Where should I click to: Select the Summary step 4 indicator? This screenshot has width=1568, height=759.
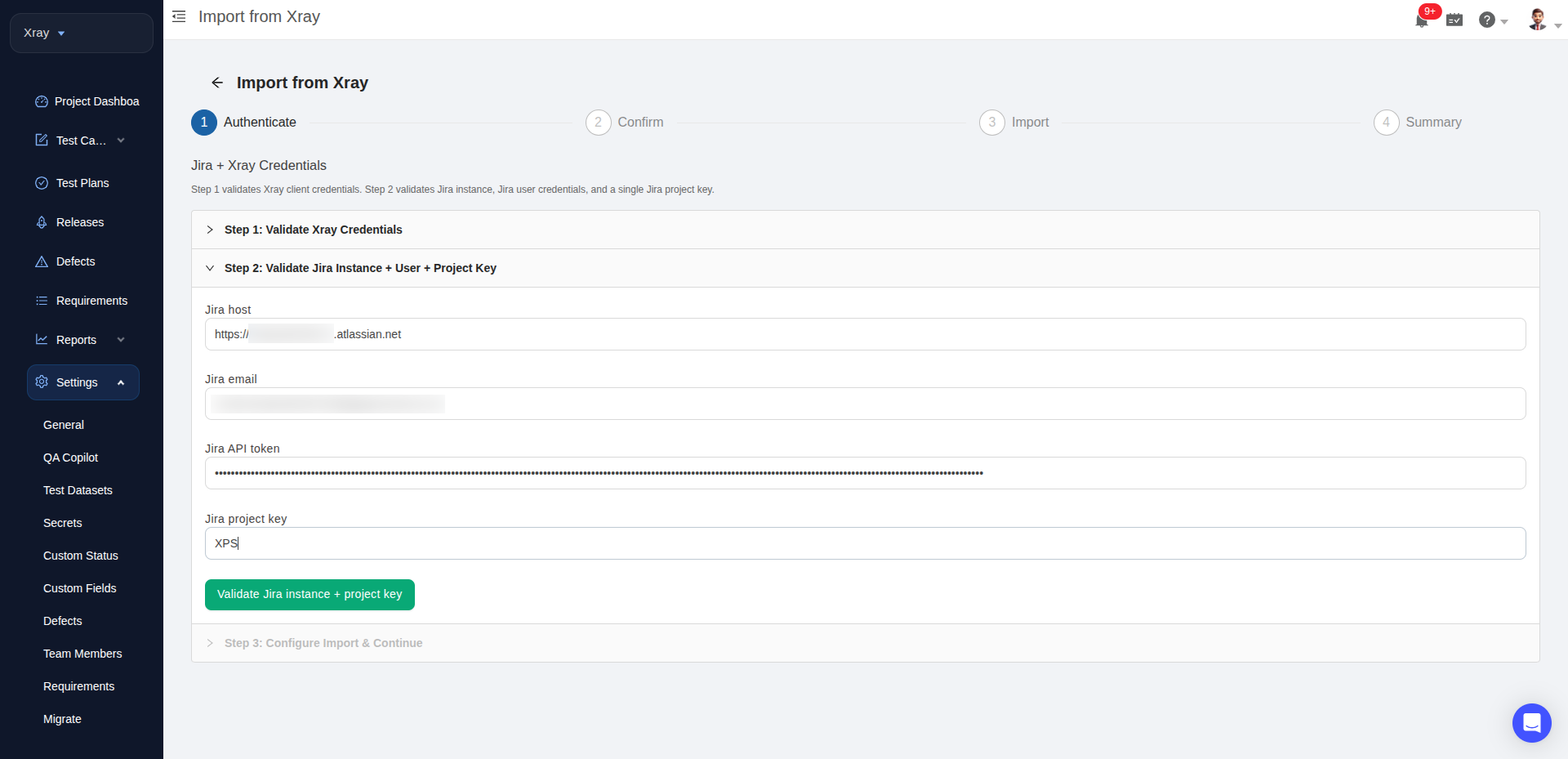point(1387,123)
